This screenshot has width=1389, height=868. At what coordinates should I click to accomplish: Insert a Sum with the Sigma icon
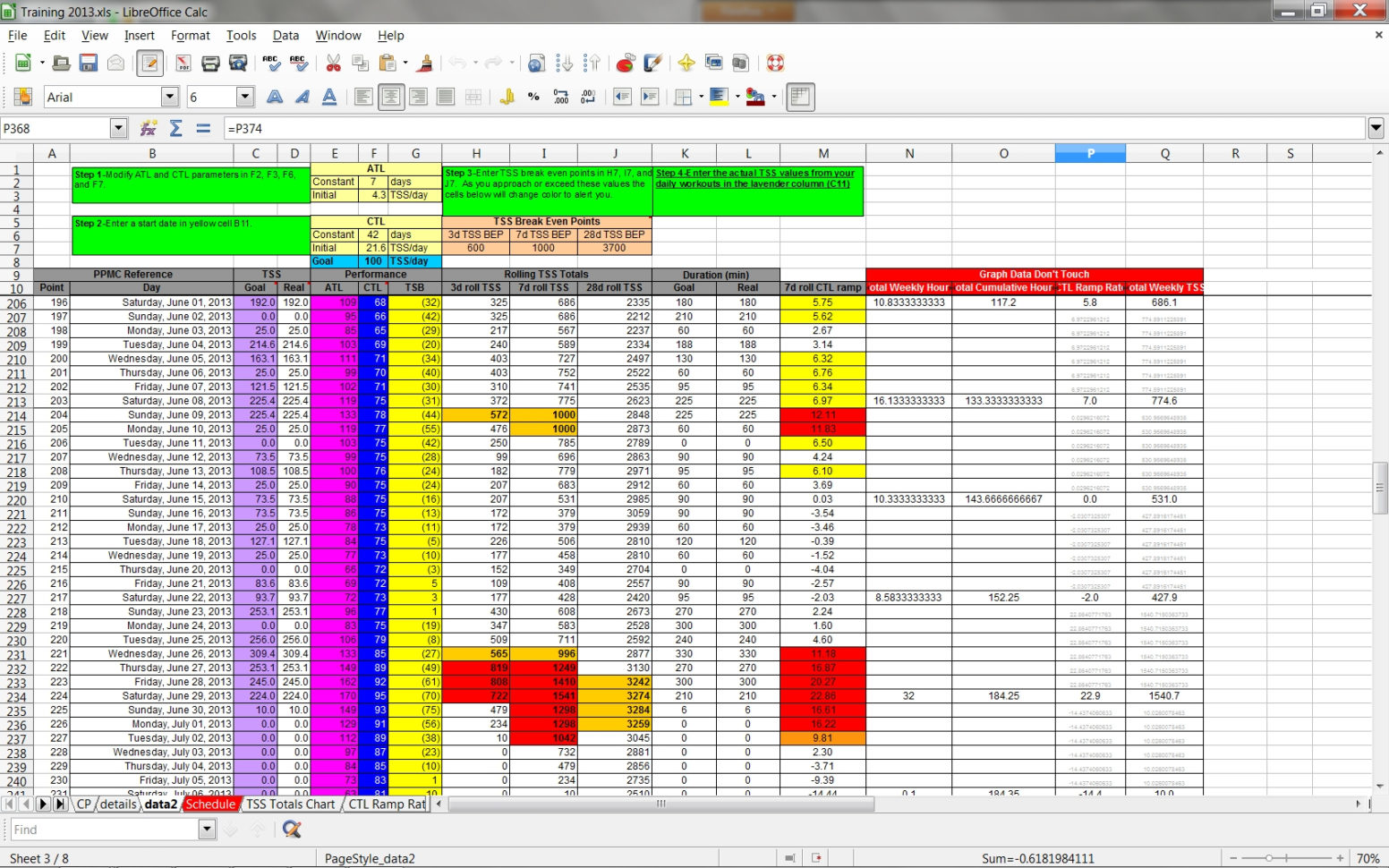click(175, 128)
